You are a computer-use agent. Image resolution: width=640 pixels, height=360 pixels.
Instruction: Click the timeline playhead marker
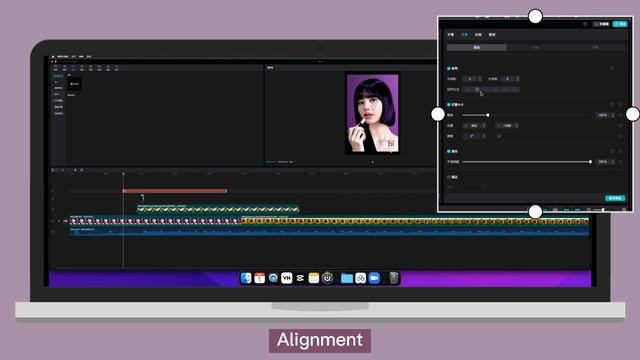coord(123,174)
